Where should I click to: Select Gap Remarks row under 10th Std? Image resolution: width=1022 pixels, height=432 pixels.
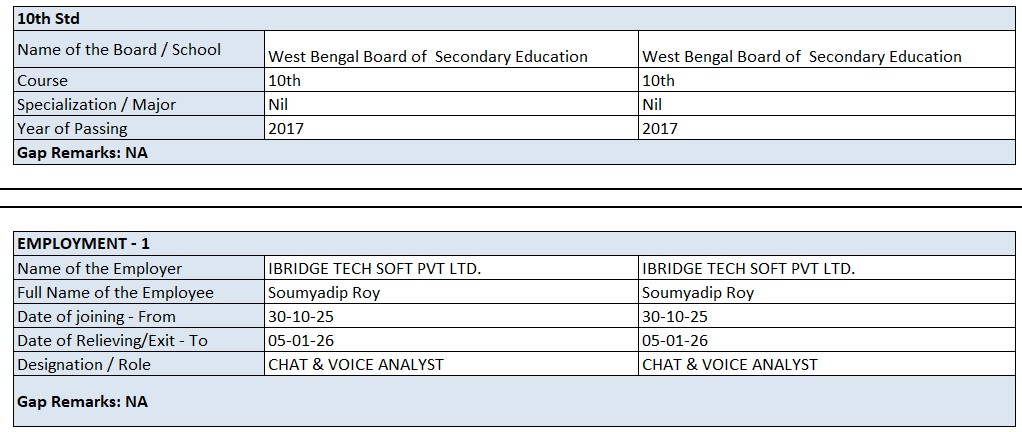[82, 152]
